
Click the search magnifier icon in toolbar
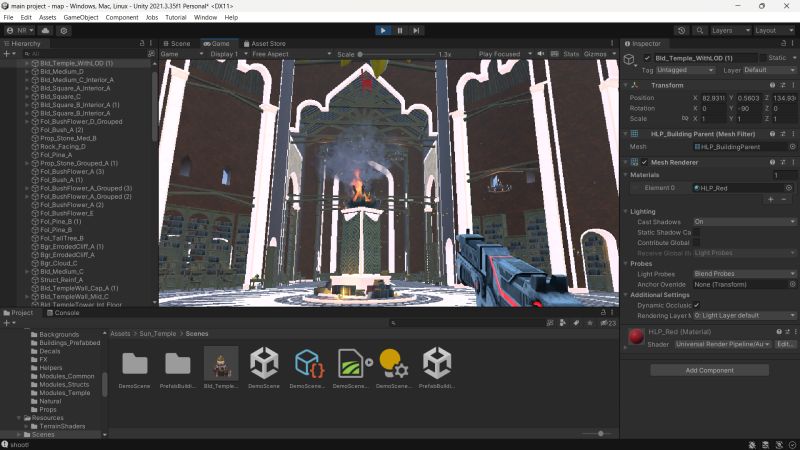click(x=698, y=31)
